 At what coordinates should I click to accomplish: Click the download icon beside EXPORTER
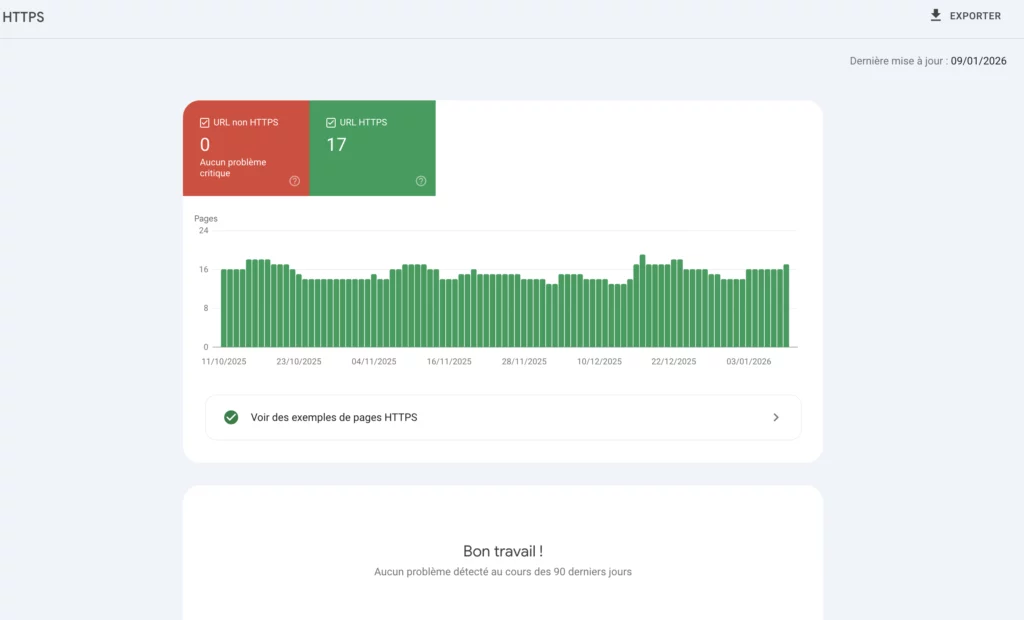(x=935, y=15)
